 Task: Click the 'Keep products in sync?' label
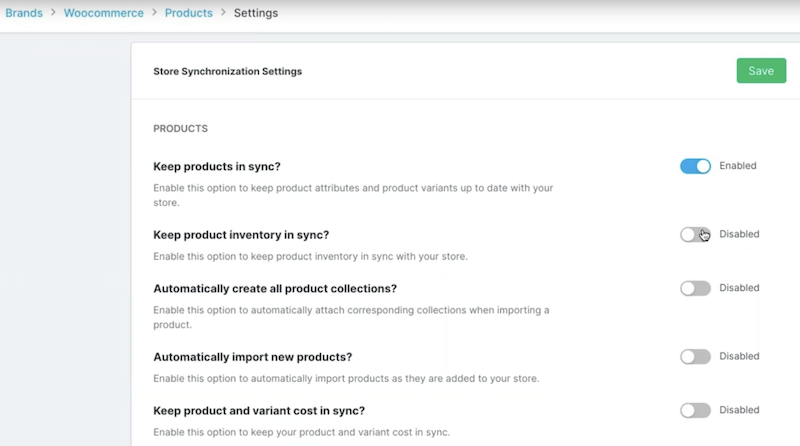click(217, 166)
